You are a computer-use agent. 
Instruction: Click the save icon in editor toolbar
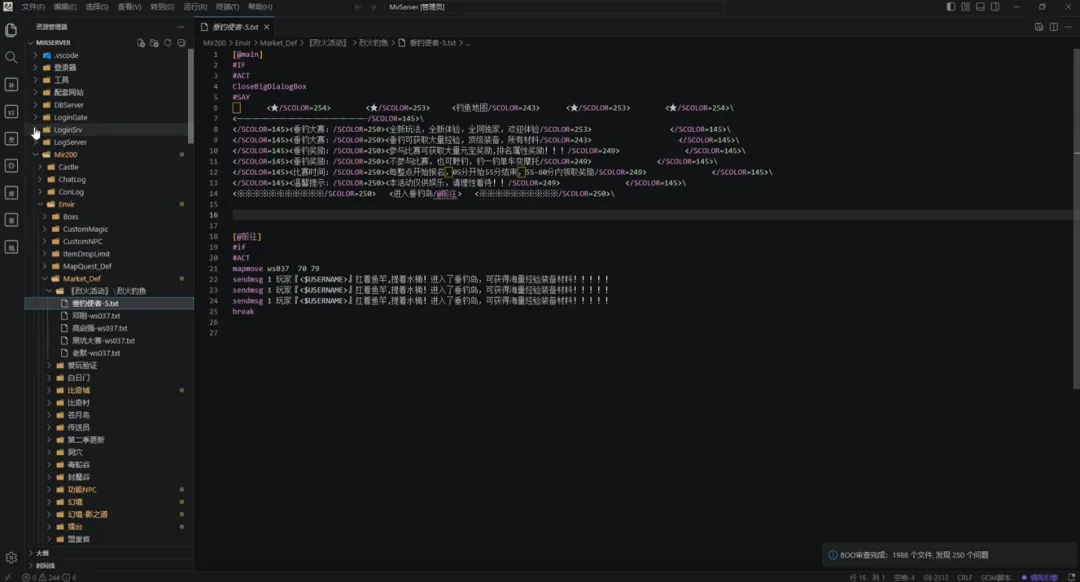1039,27
